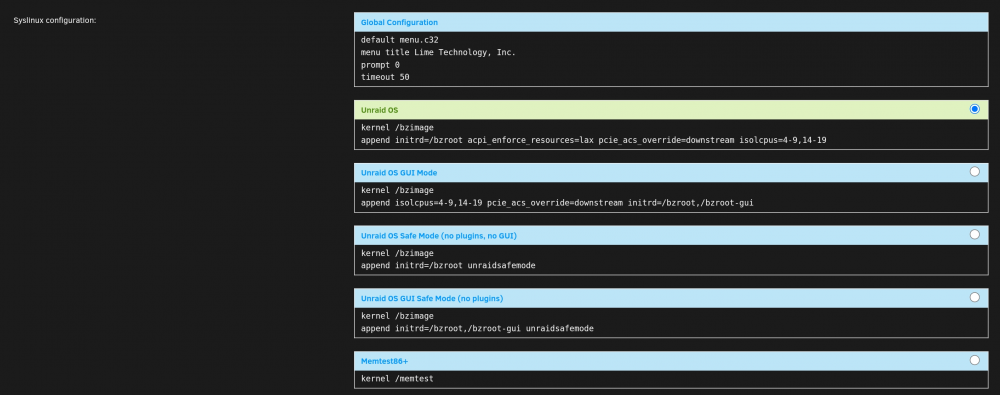
Task: Click Safe Mode 'append initrd=/bzroot unraidsafemode' line
Action: [x=448, y=265]
